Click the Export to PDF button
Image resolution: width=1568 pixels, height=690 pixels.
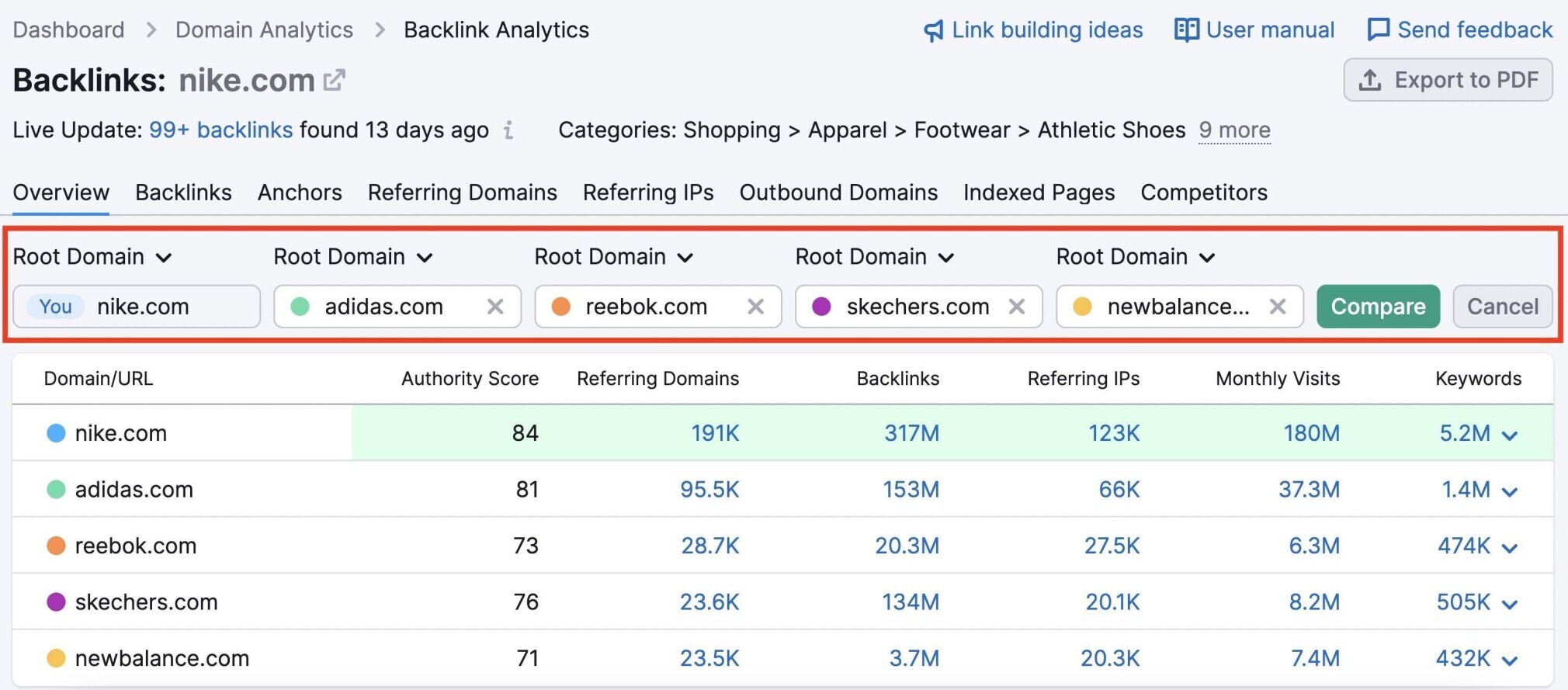click(1448, 80)
